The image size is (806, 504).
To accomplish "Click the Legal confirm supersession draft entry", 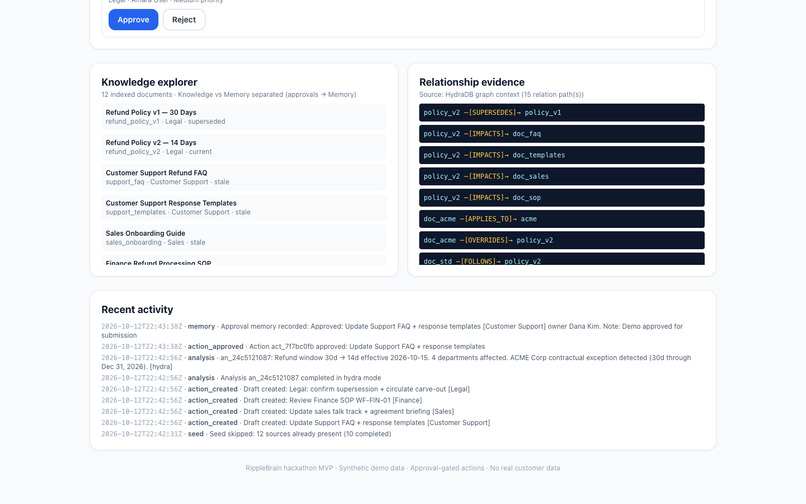I will tap(285, 389).
